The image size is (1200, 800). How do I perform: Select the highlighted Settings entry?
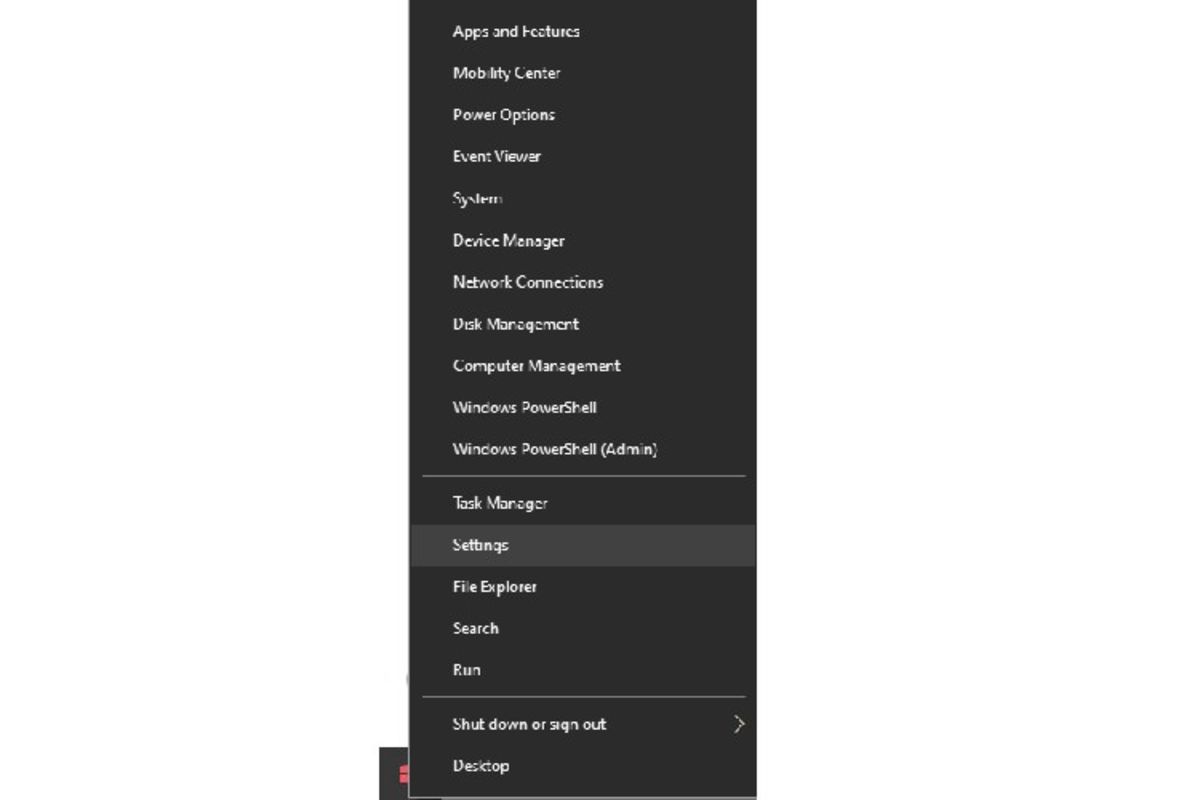click(x=583, y=545)
